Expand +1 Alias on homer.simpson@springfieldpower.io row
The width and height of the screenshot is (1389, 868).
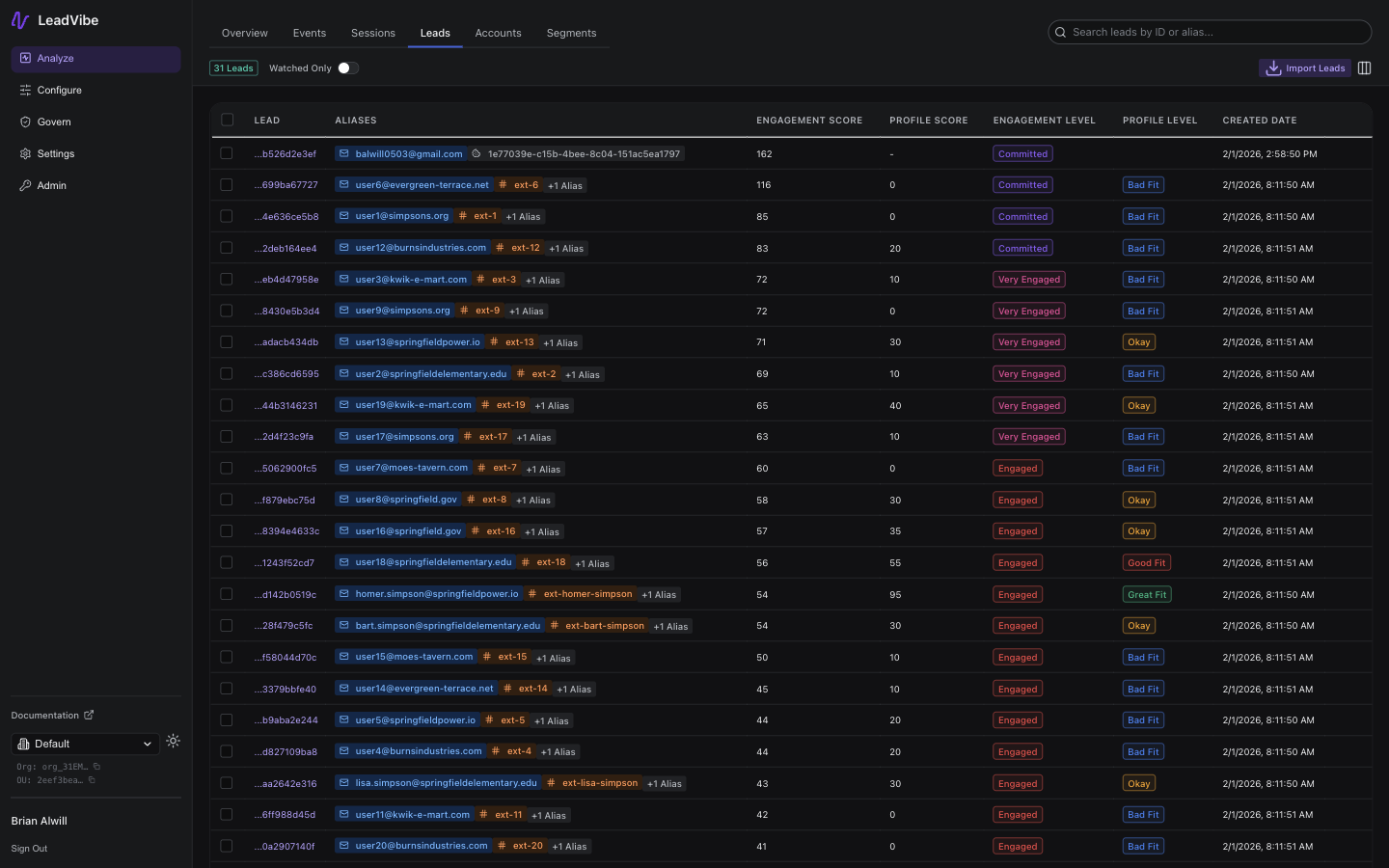[658, 594]
